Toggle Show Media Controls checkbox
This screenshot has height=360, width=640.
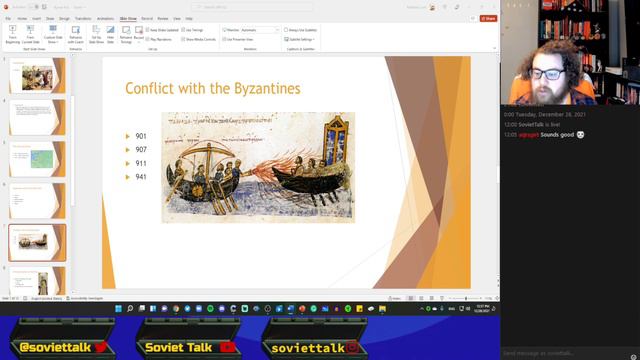tap(198, 40)
